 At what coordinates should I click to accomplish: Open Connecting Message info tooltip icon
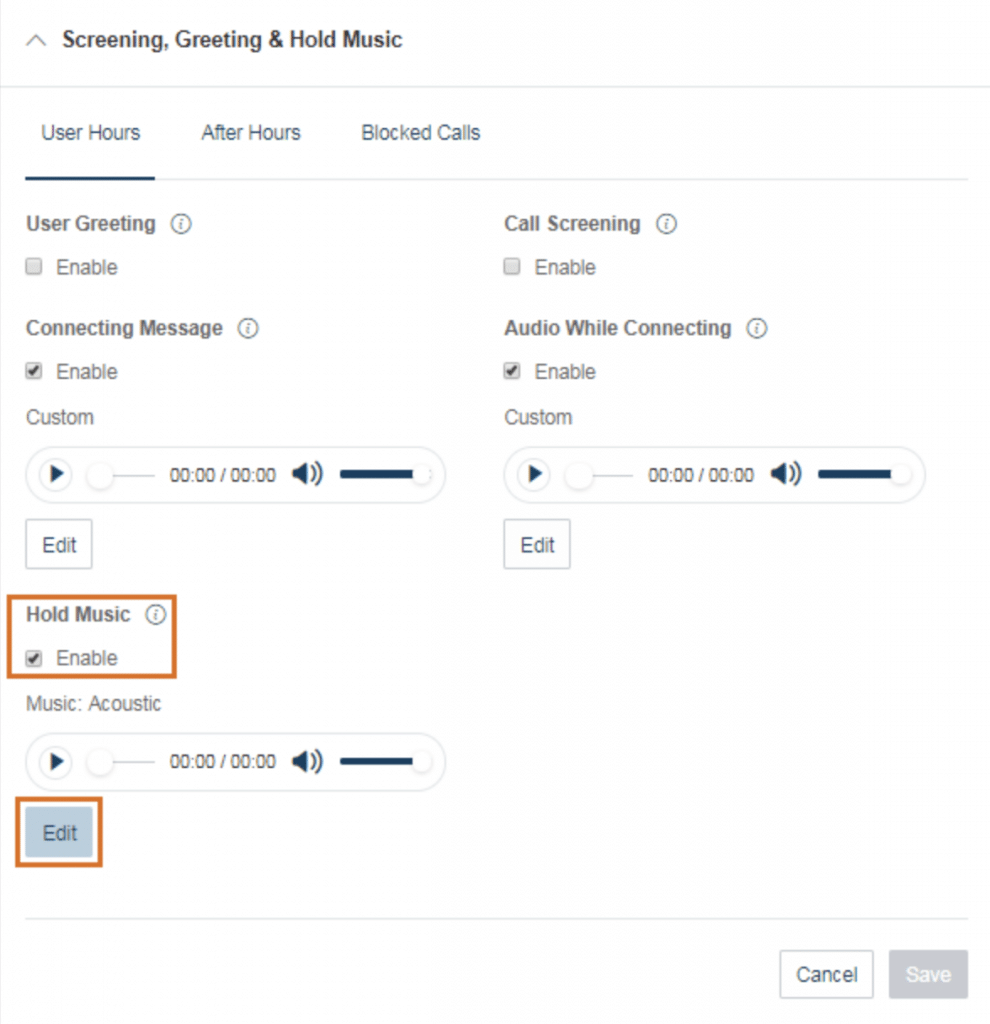[x=249, y=328]
